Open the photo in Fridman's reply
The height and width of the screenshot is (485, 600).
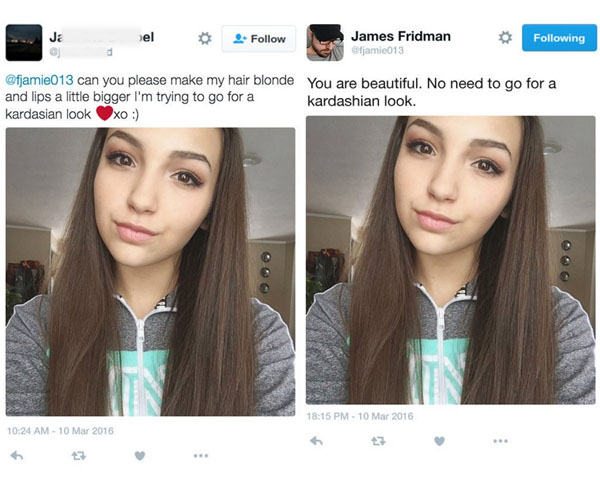click(451, 260)
